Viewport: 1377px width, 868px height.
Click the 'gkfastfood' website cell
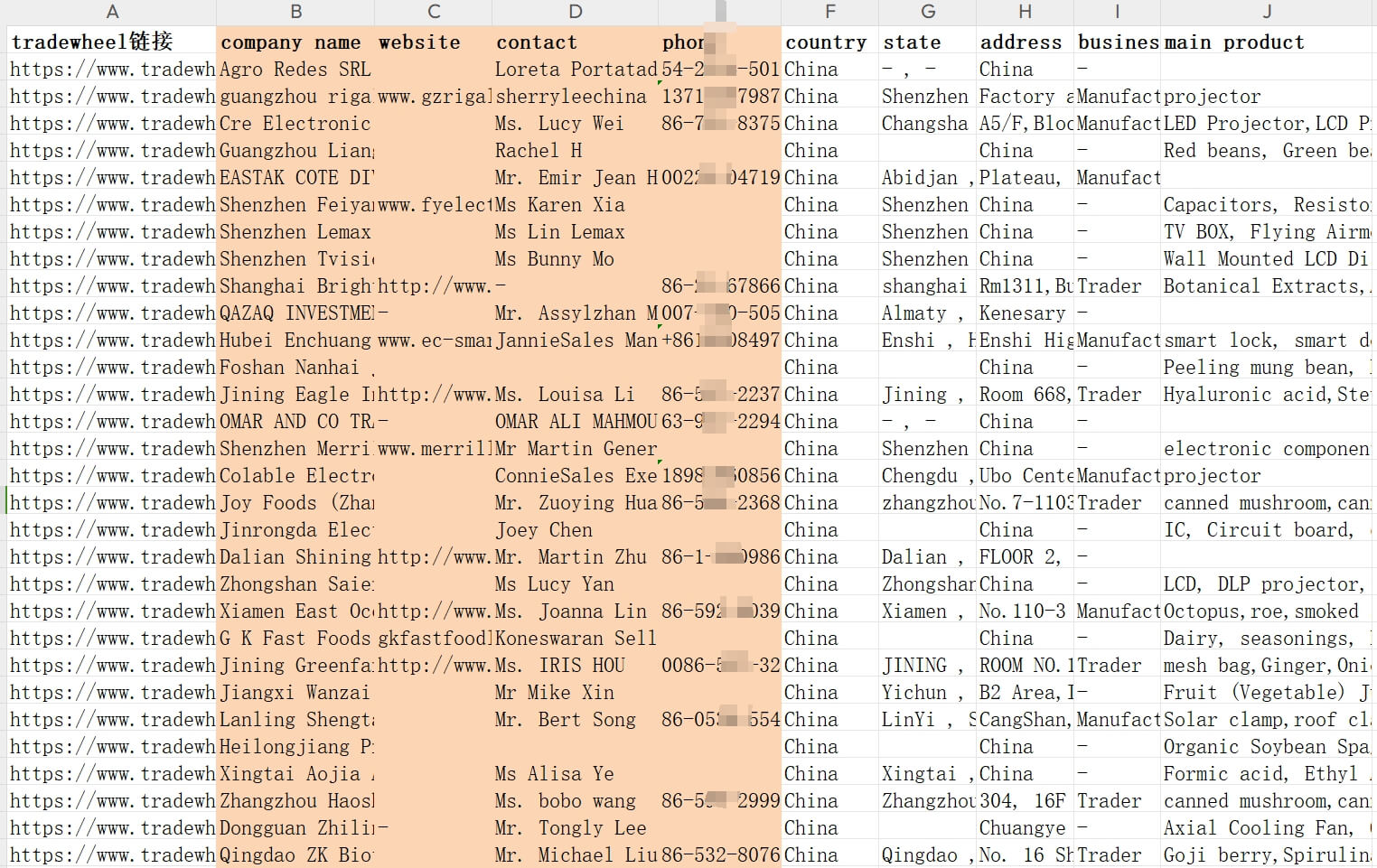(434, 638)
